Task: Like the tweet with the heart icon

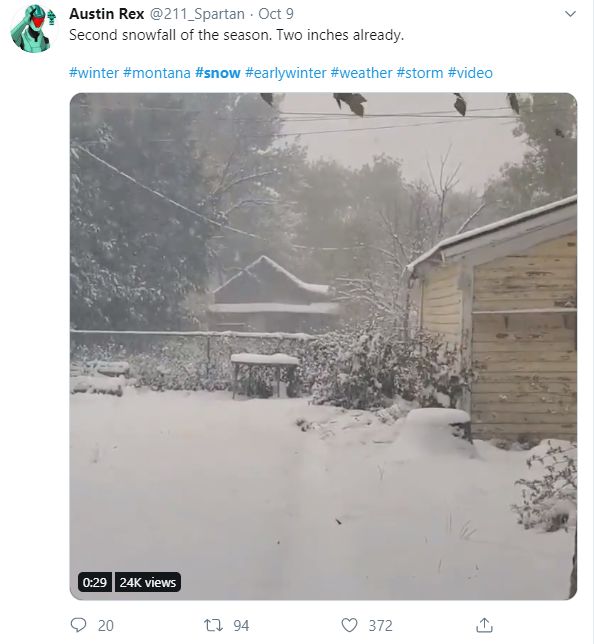Action: [x=349, y=625]
